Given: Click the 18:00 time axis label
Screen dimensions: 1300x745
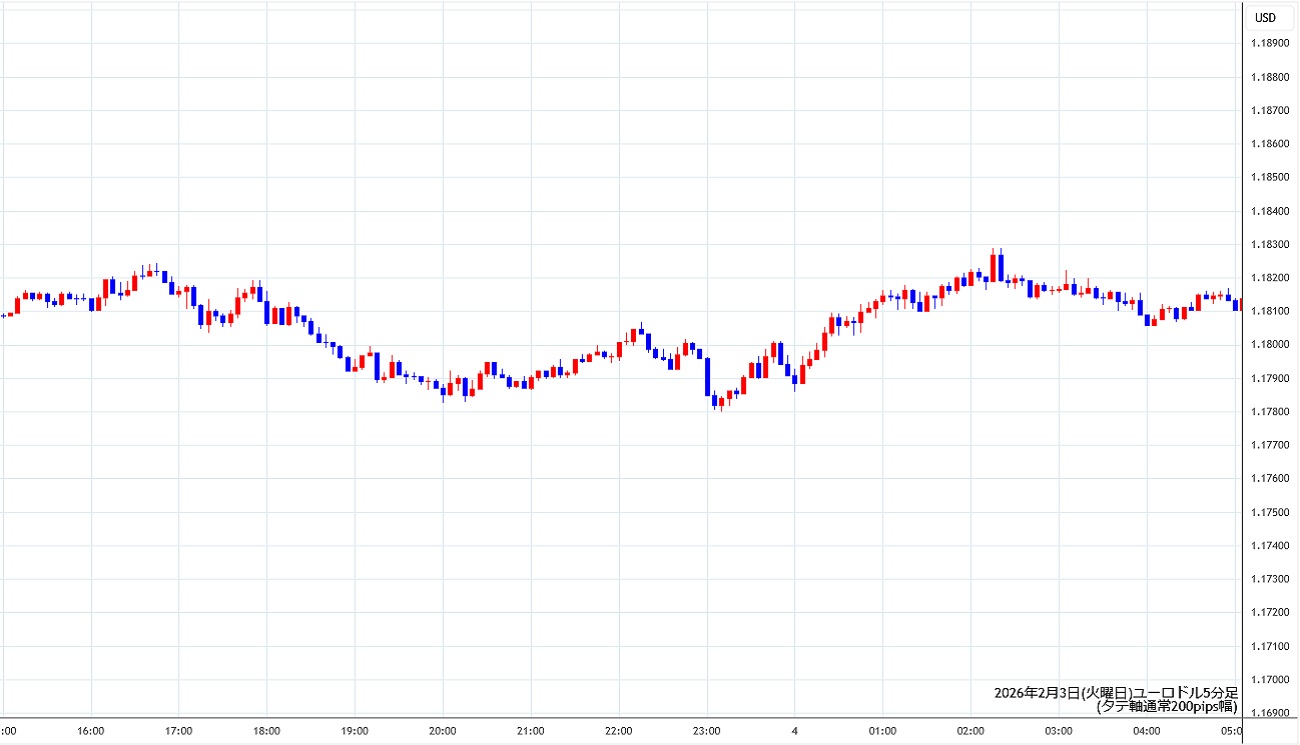Looking at the screenshot, I should pyautogui.click(x=267, y=731).
